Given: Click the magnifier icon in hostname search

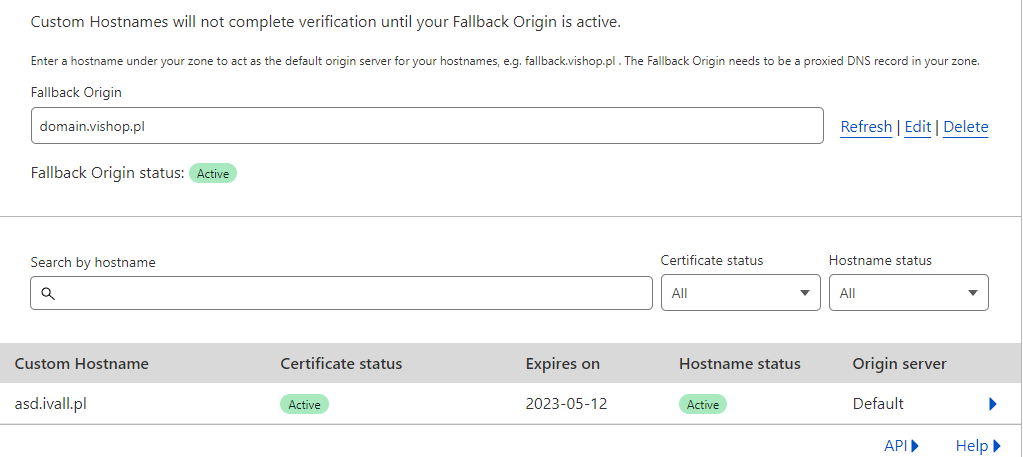Looking at the screenshot, I should [47, 294].
